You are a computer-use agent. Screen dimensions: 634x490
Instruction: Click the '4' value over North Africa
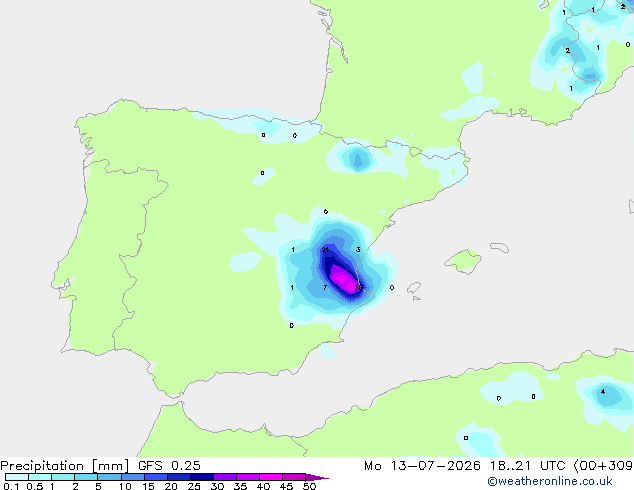click(603, 391)
